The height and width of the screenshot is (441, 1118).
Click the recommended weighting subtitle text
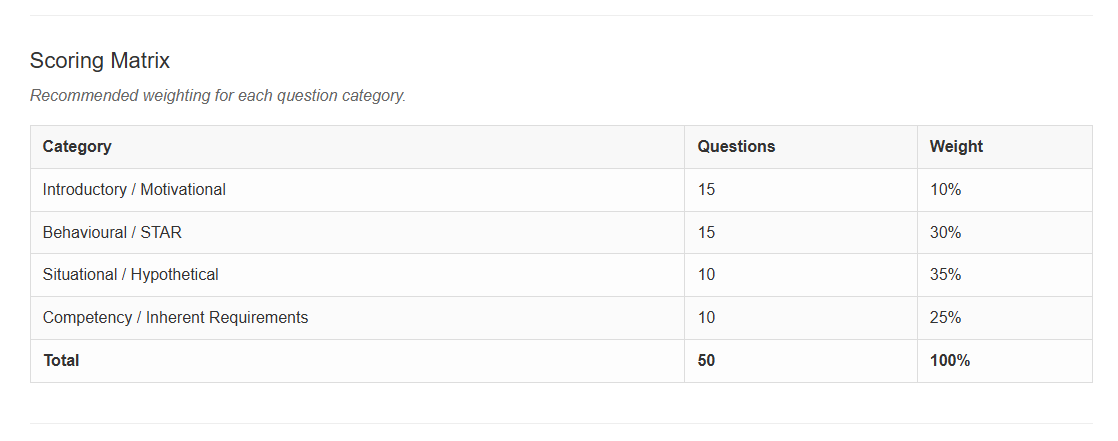coord(217,95)
